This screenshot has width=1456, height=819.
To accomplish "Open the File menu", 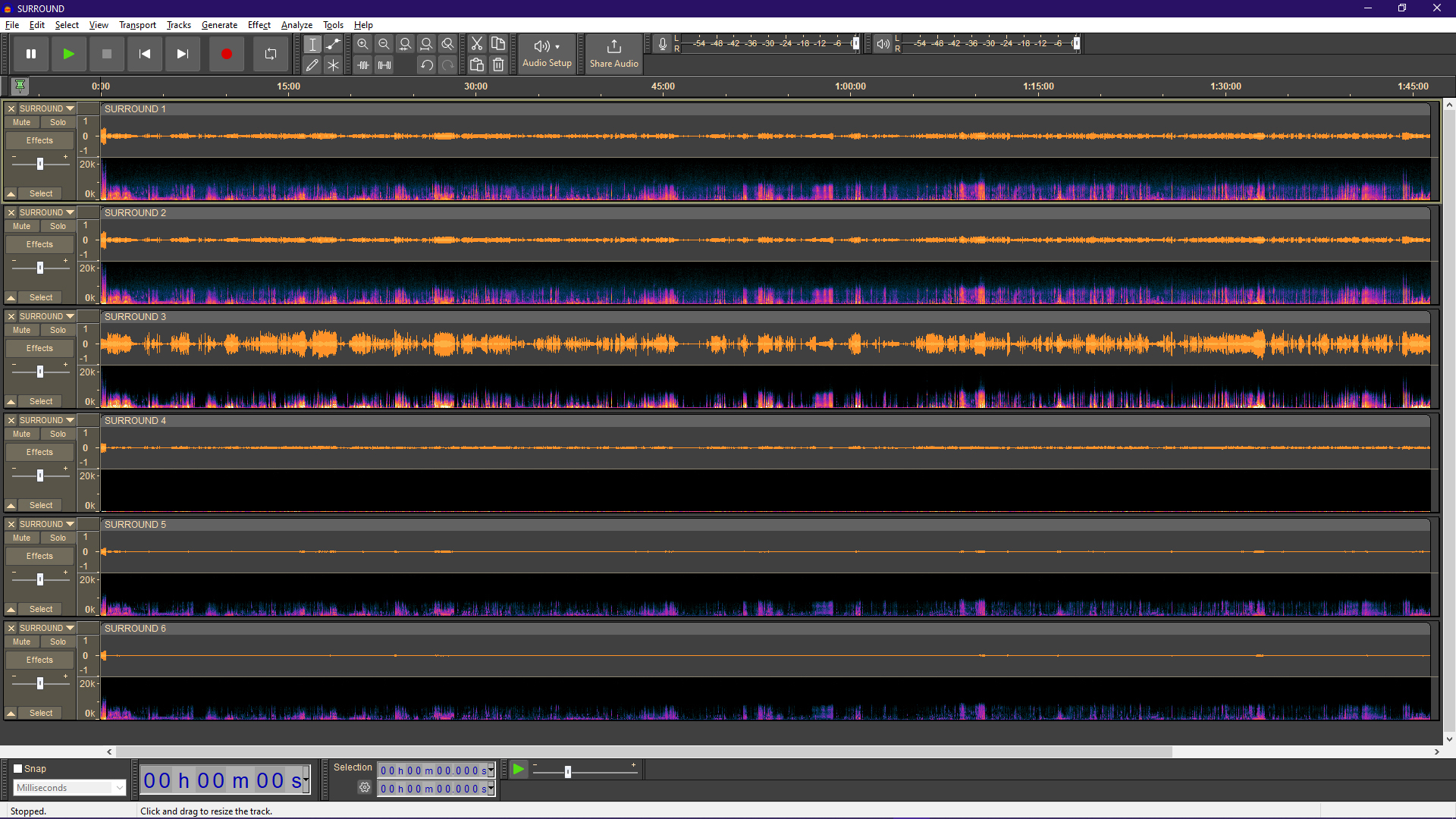I will [12, 25].
